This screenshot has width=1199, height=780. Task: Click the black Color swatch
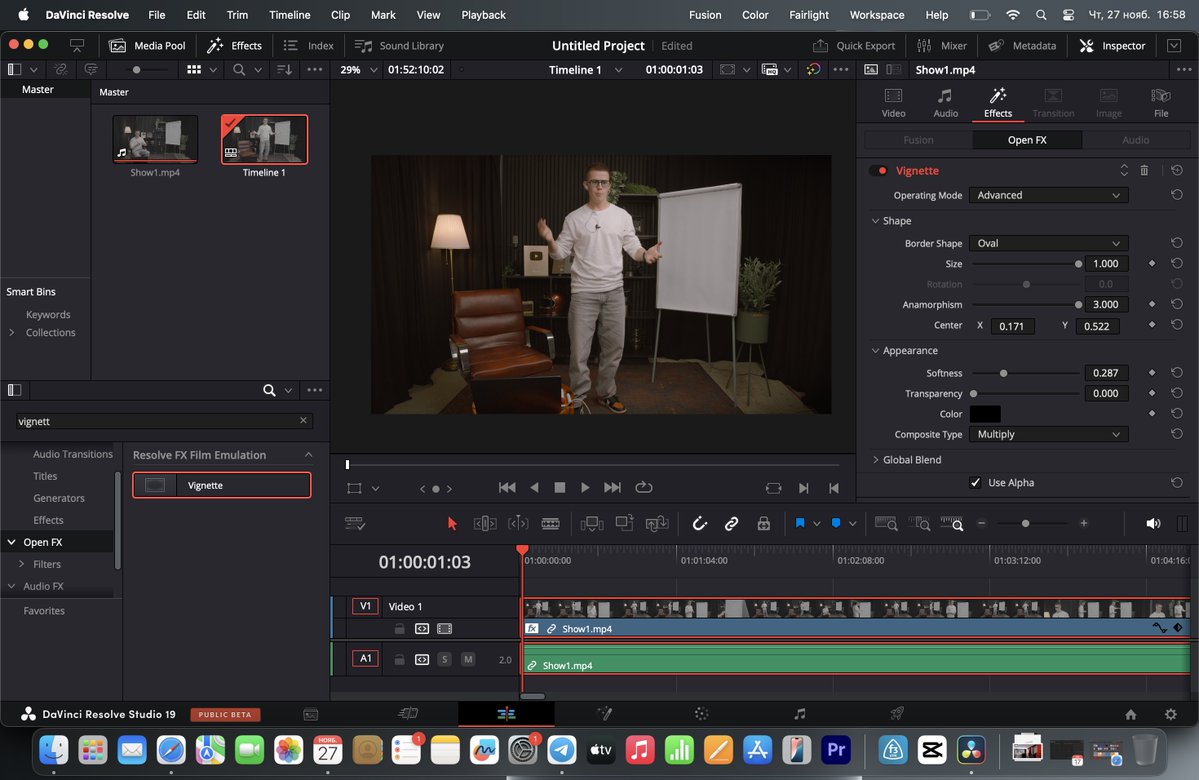click(984, 414)
